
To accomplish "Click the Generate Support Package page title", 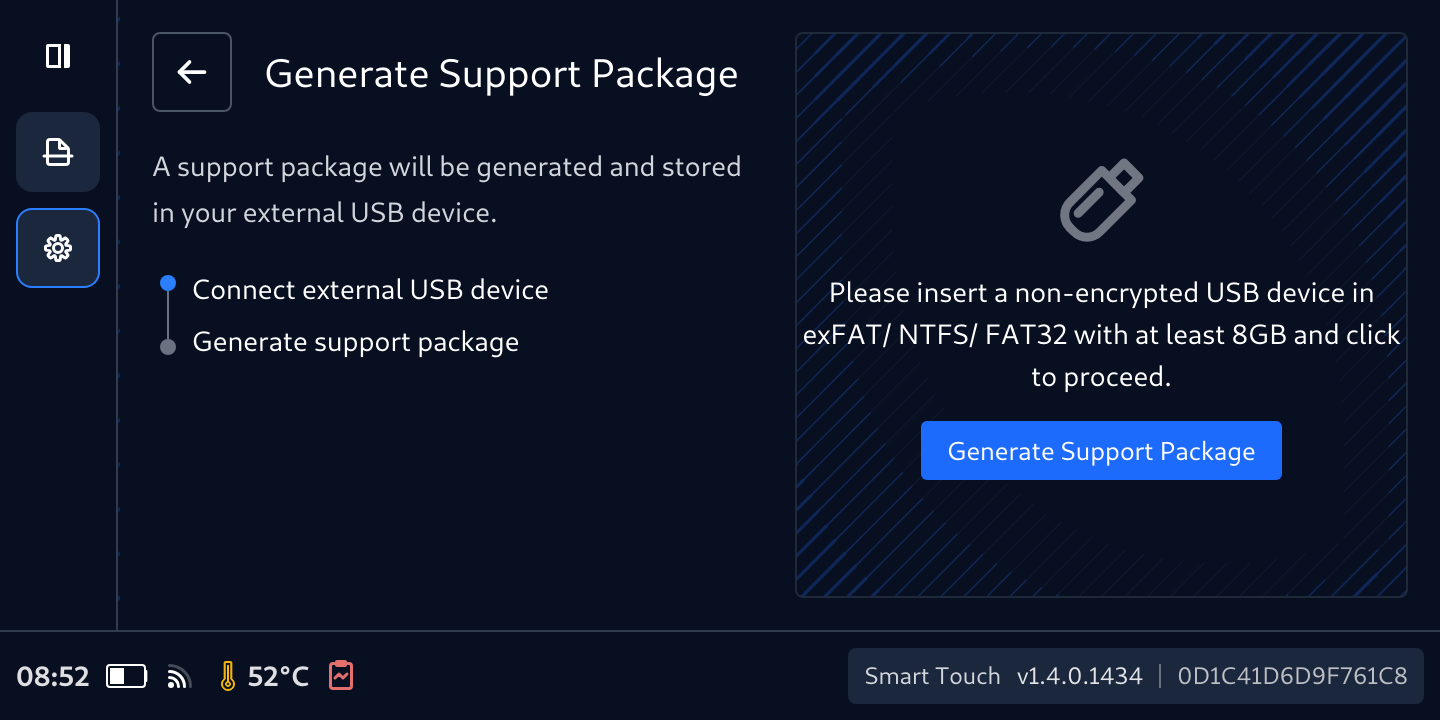I will [501, 74].
